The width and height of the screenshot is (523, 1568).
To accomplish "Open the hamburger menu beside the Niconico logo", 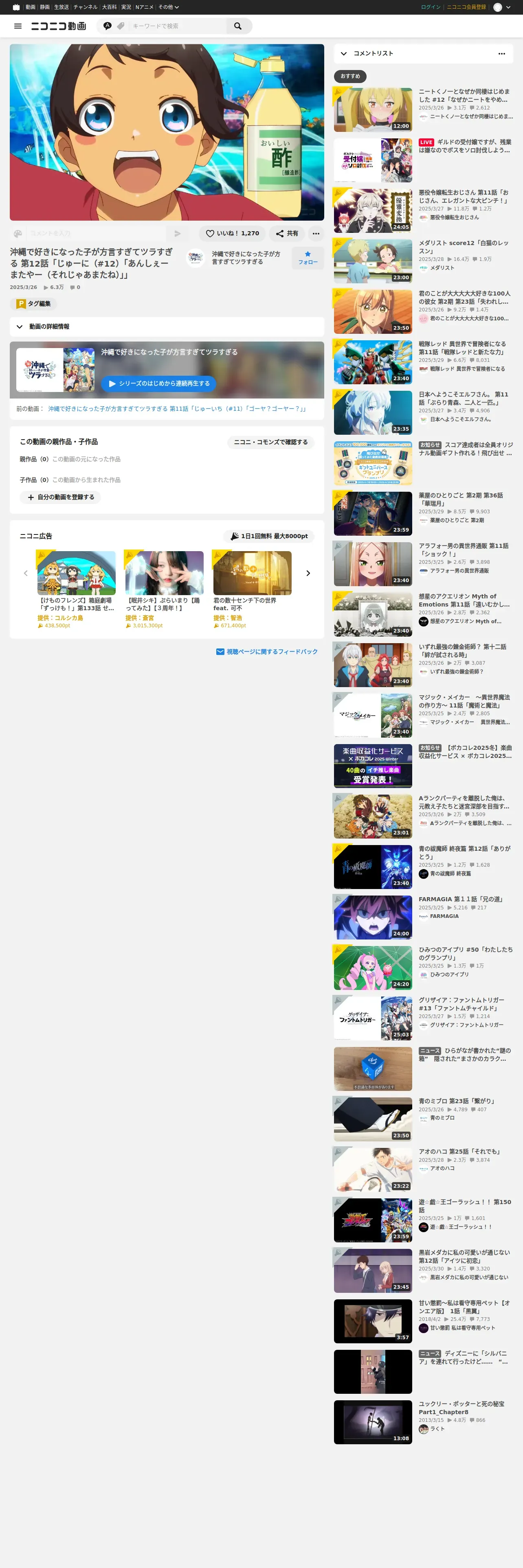I will click(x=18, y=26).
